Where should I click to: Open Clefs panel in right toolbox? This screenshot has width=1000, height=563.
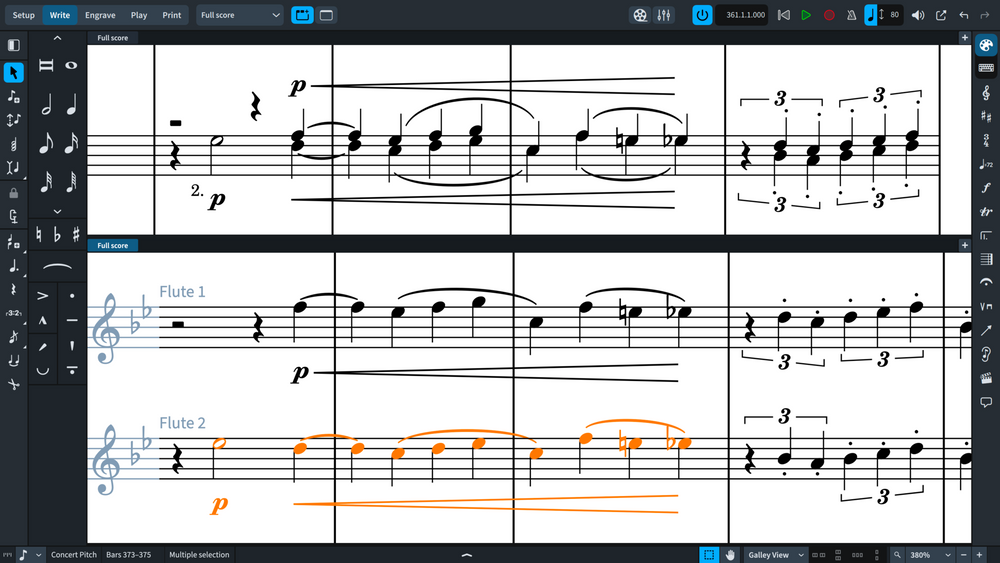click(986, 93)
